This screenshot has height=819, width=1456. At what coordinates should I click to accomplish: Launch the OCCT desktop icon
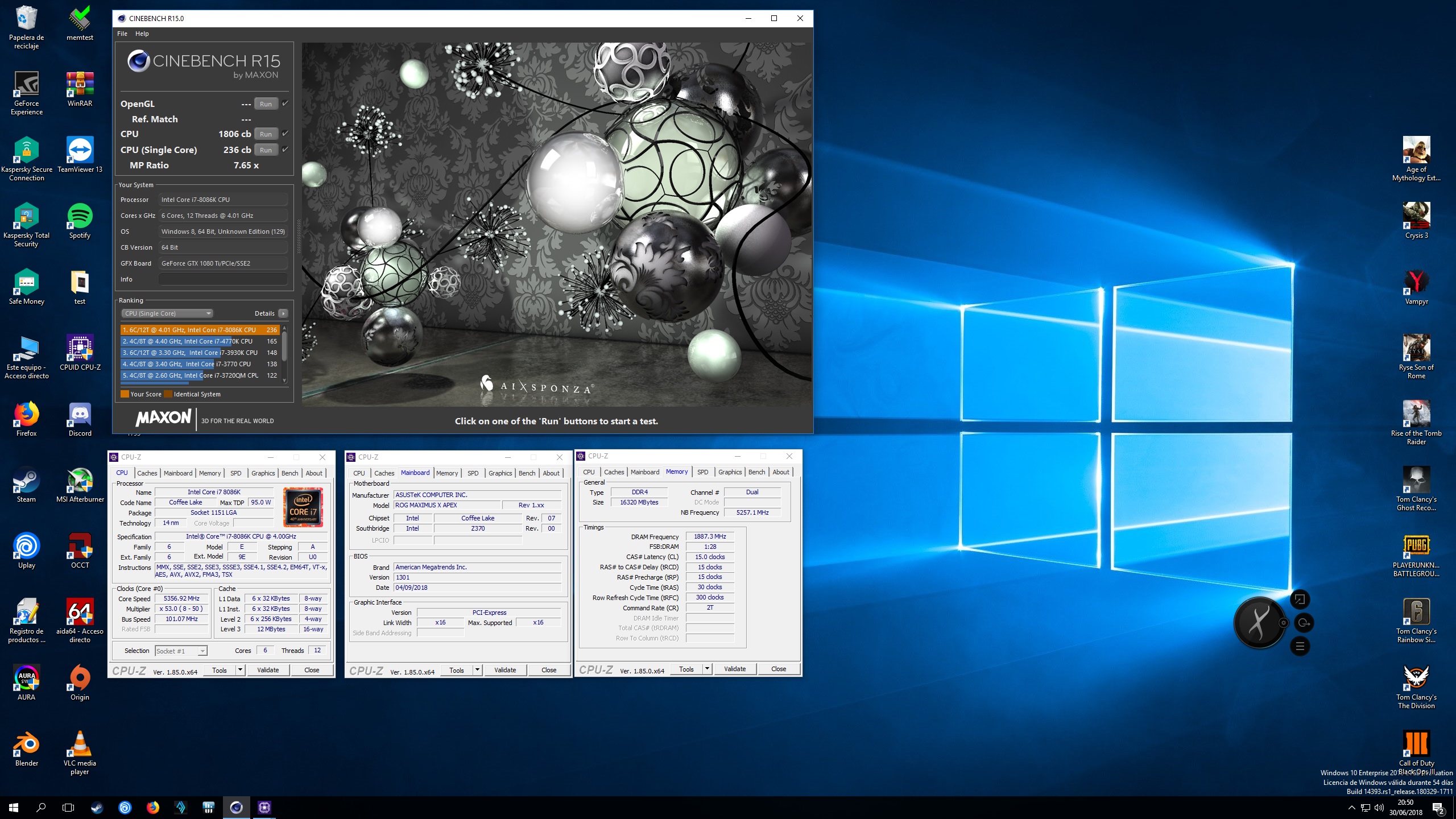[80, 551]
